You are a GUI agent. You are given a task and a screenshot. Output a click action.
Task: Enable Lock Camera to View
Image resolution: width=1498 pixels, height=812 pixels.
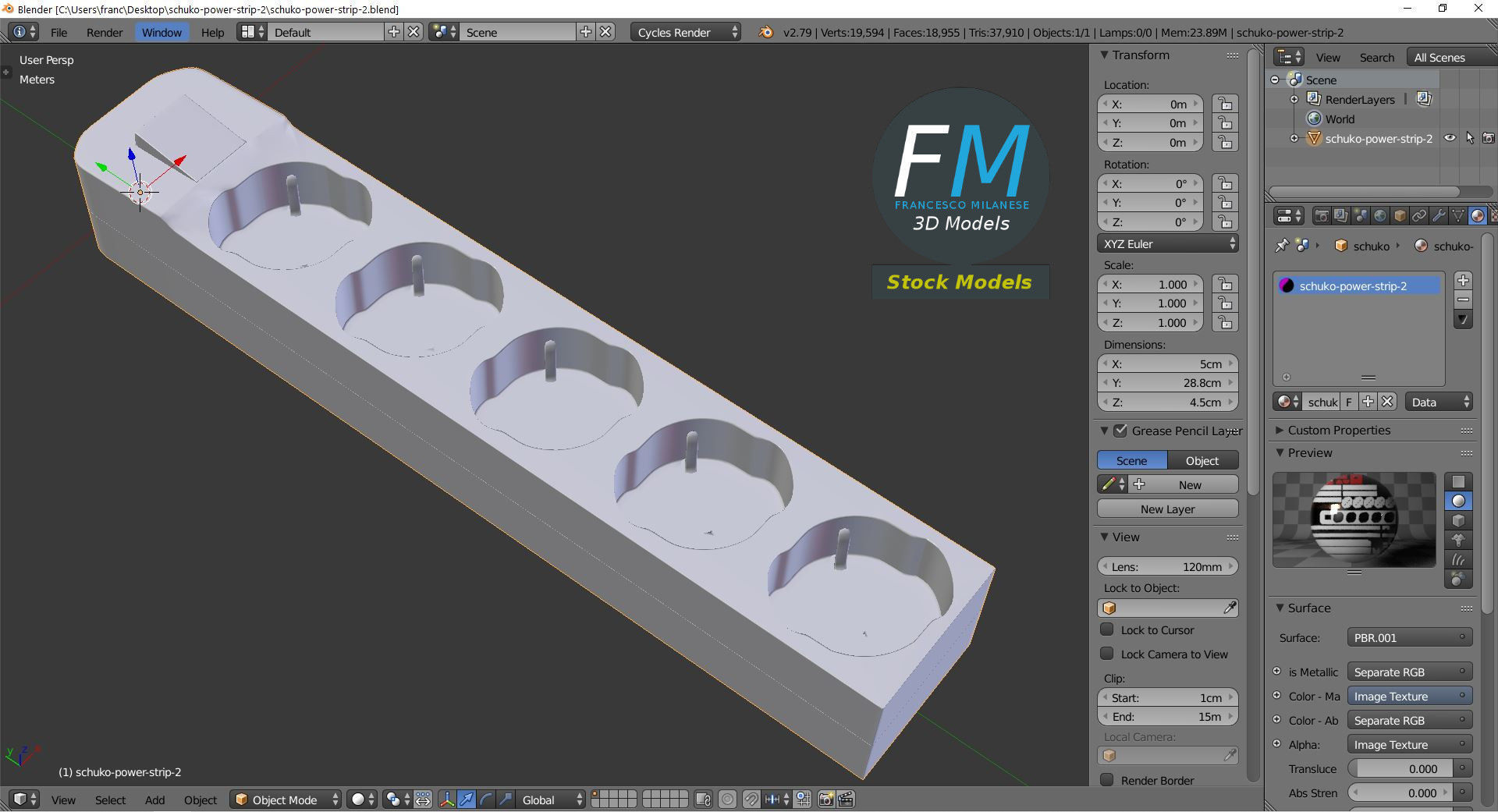1106,654
